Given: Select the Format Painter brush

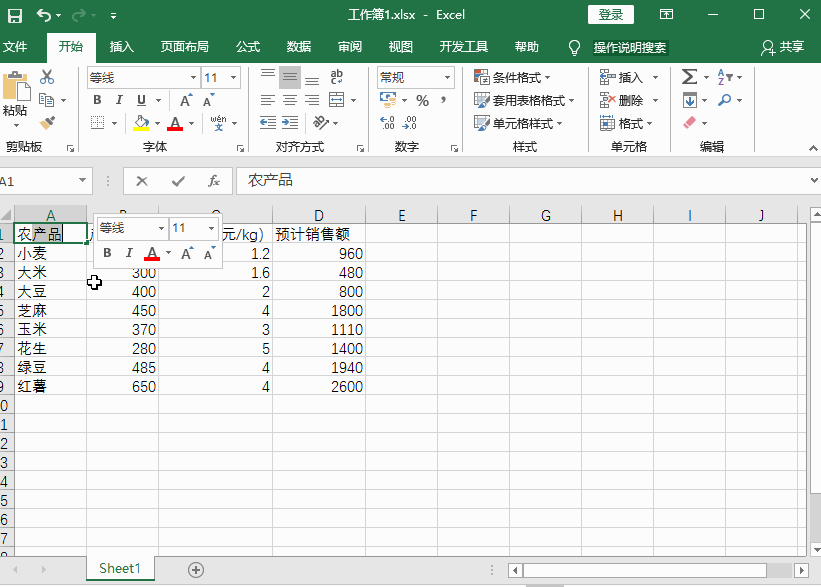Looking at the screenshot, I should 47,122.
